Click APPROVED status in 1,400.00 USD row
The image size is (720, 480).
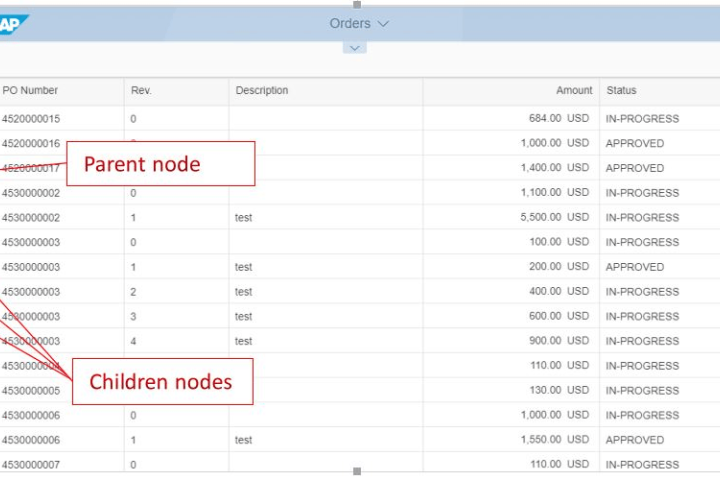[x=634, y=168]
